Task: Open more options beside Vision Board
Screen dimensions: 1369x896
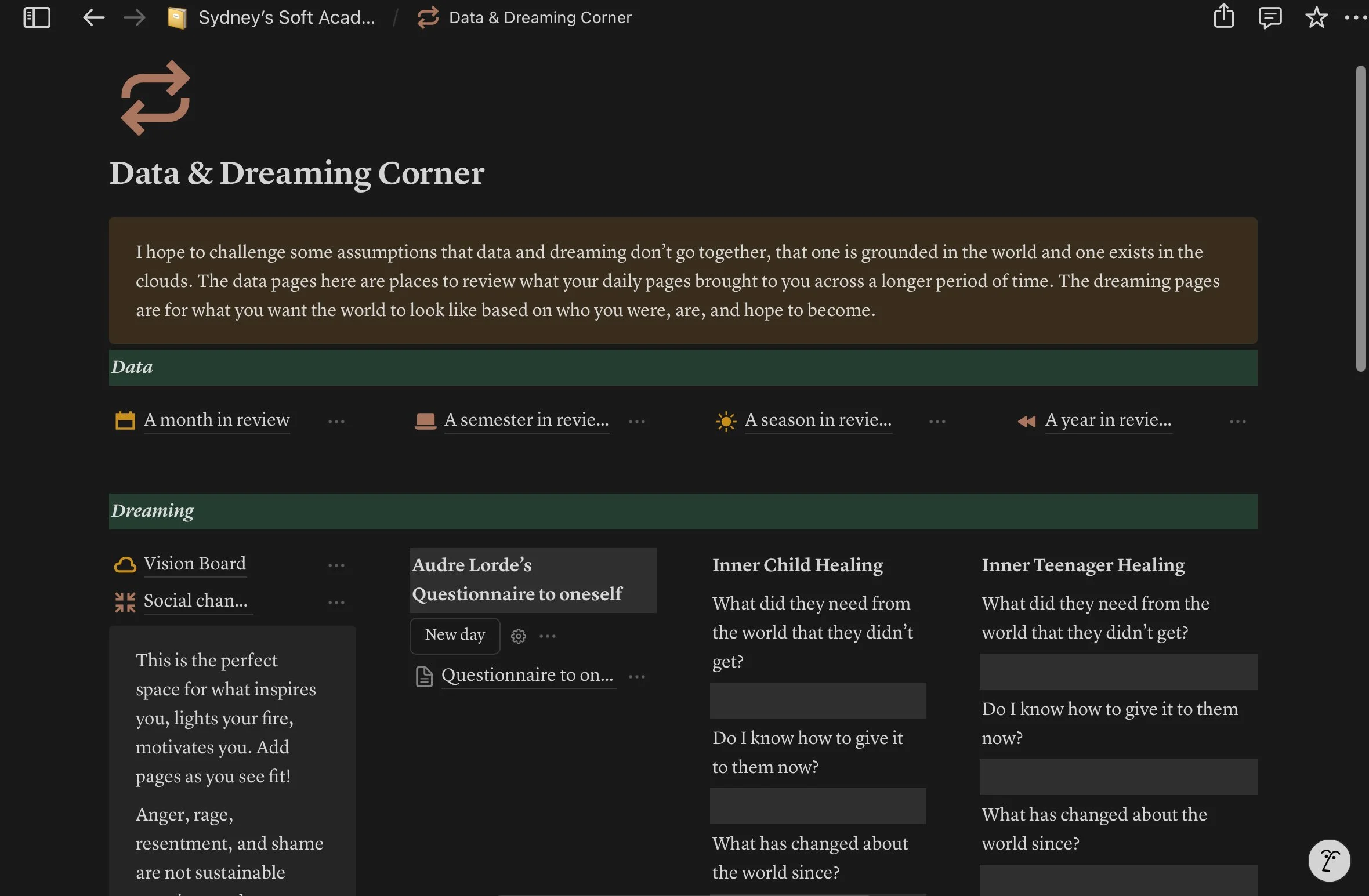Action: 336,565
